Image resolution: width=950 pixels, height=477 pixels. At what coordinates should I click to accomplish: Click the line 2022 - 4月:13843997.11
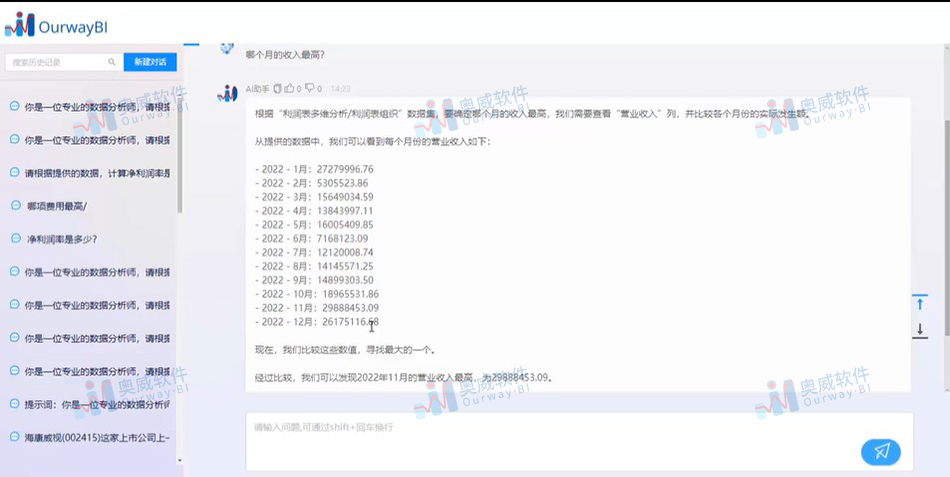(314, 211)
